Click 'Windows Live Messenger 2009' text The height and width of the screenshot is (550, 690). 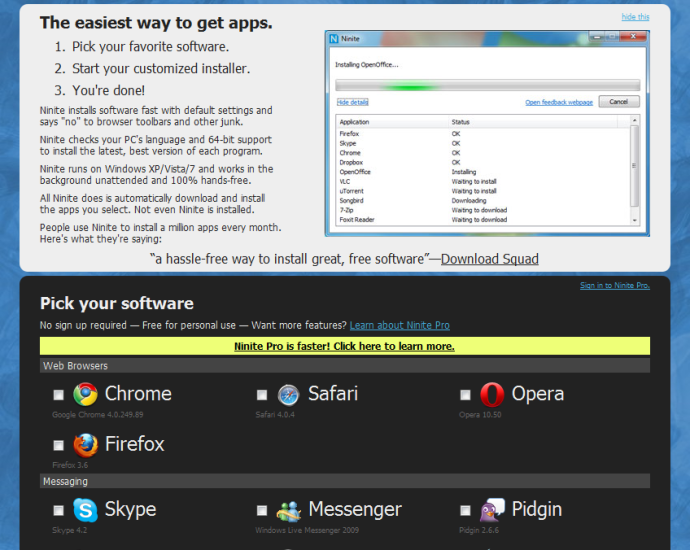[x=307, y=530]
